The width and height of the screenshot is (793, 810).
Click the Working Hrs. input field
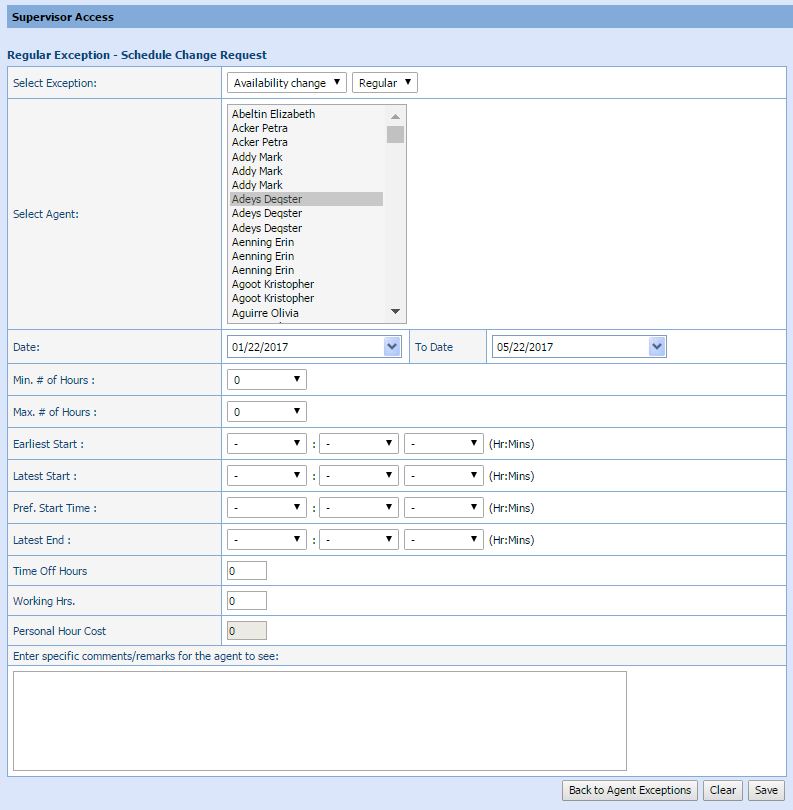coord(247,601)
